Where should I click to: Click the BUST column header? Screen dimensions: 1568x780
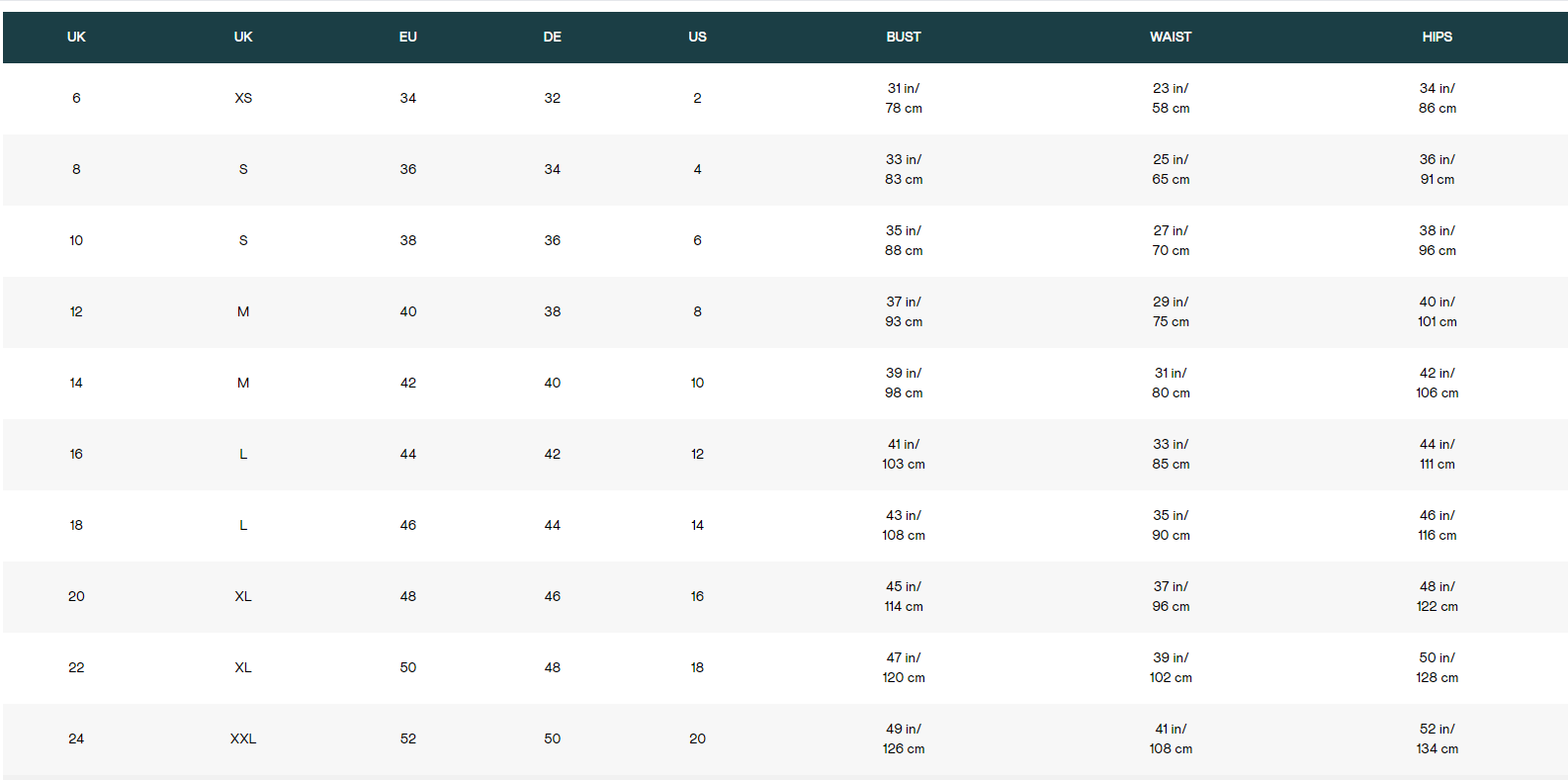903,37
